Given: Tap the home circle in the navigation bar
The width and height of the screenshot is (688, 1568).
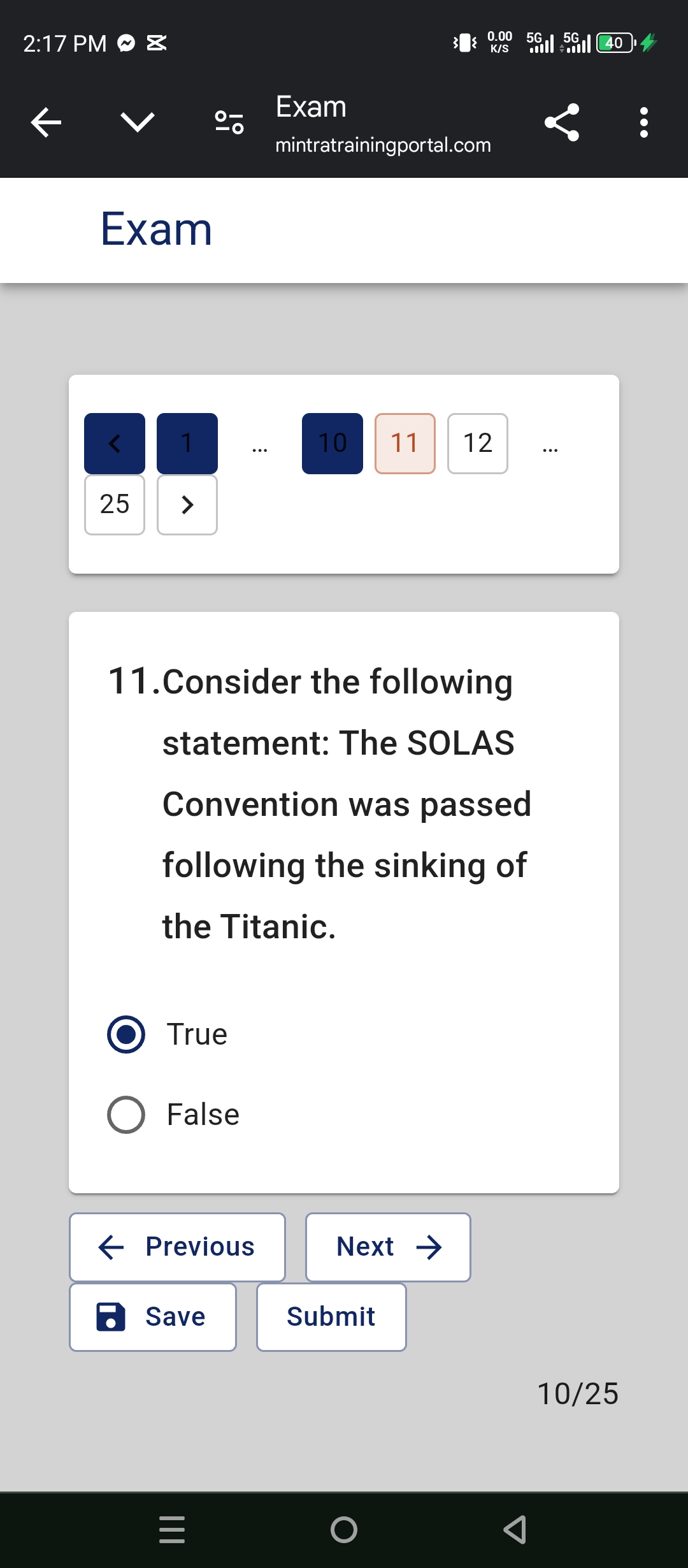Looking at the screenshot, I should (x=344, y=1530).
